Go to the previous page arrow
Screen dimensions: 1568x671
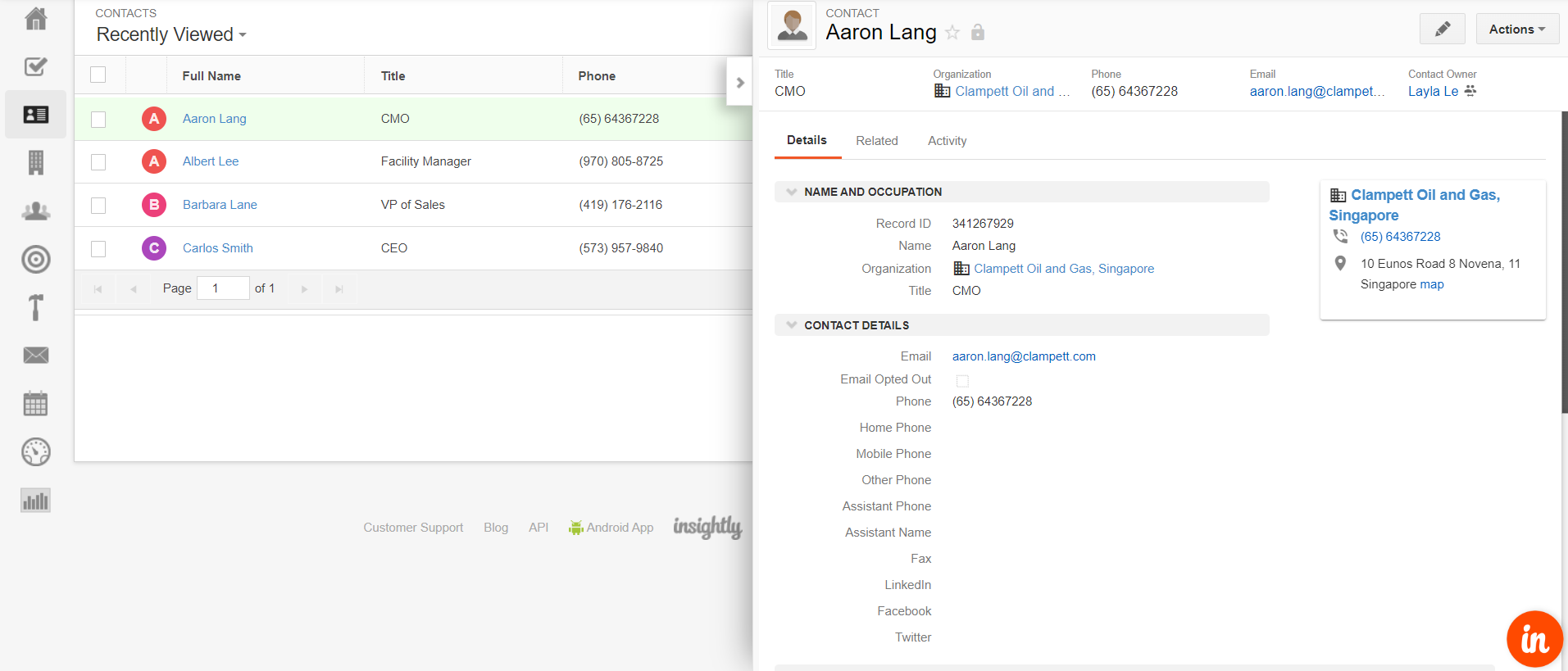[x=133, y=289]
